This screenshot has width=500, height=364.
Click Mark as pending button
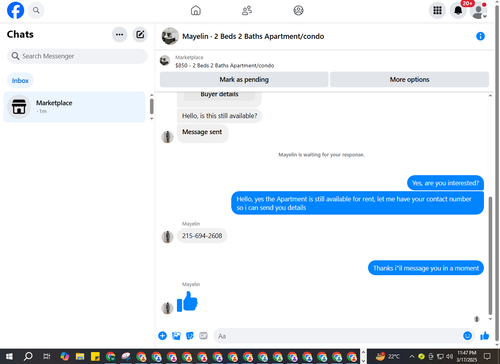244,79
